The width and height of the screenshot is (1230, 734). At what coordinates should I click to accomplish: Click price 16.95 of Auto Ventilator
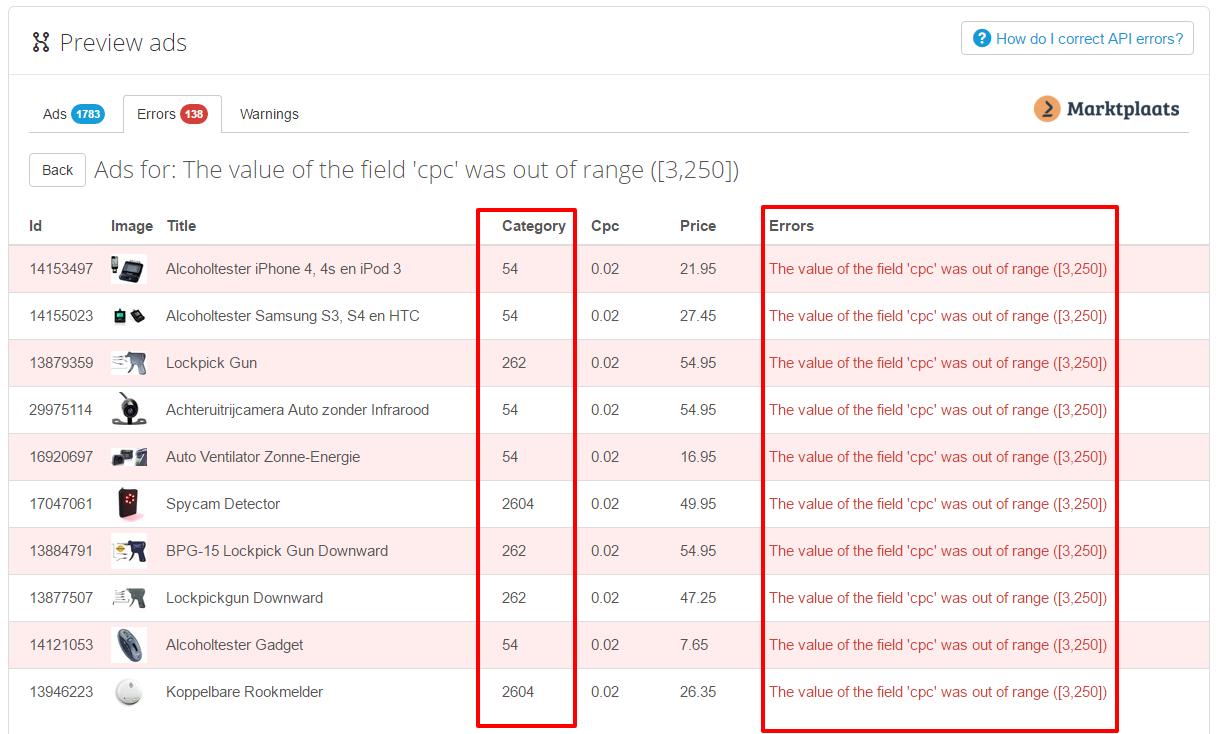tap(698, 457)
